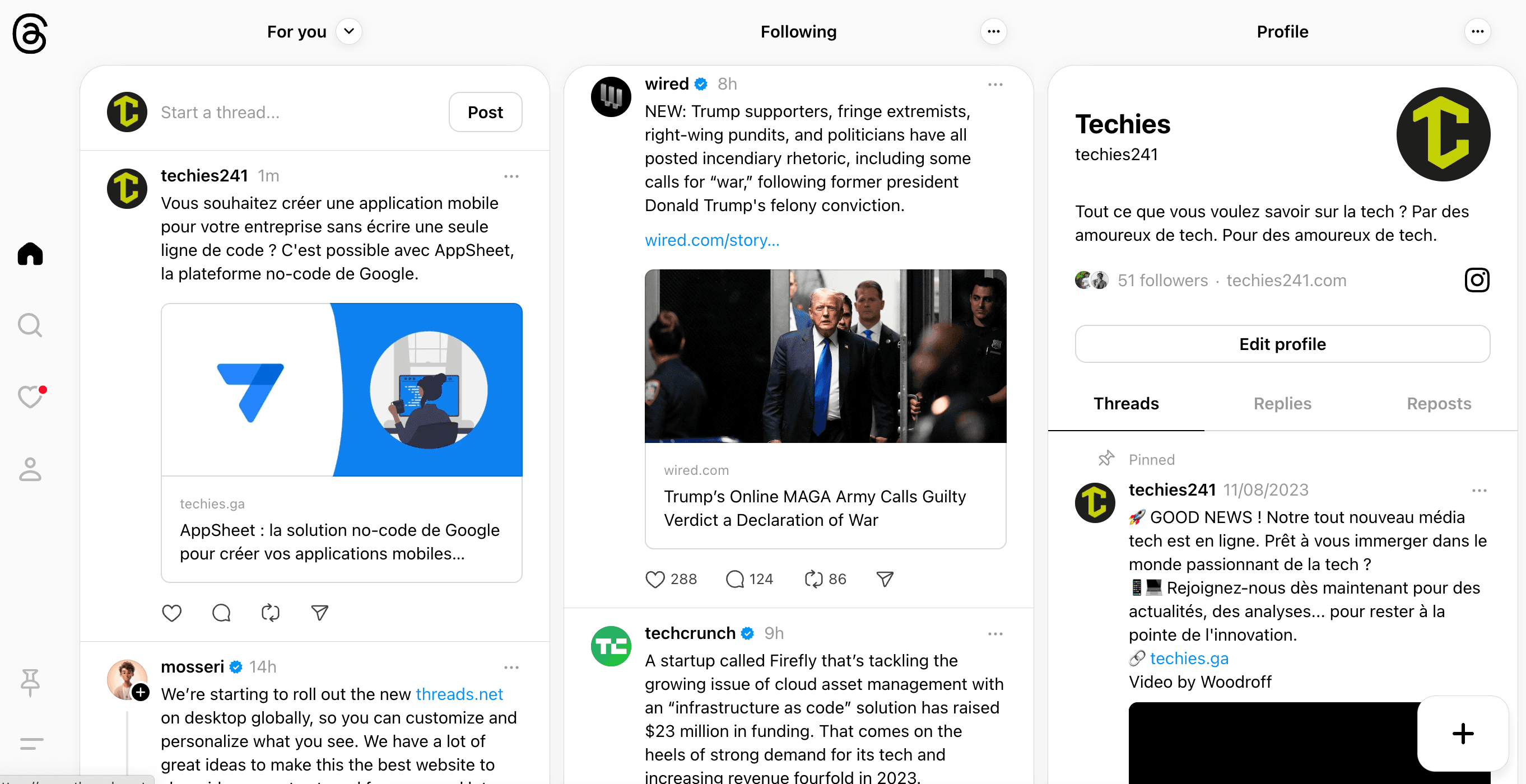Viewport: 1526px width, 784px height.
Task: Click the Edit profile button
Action: tap(1282, 344)
